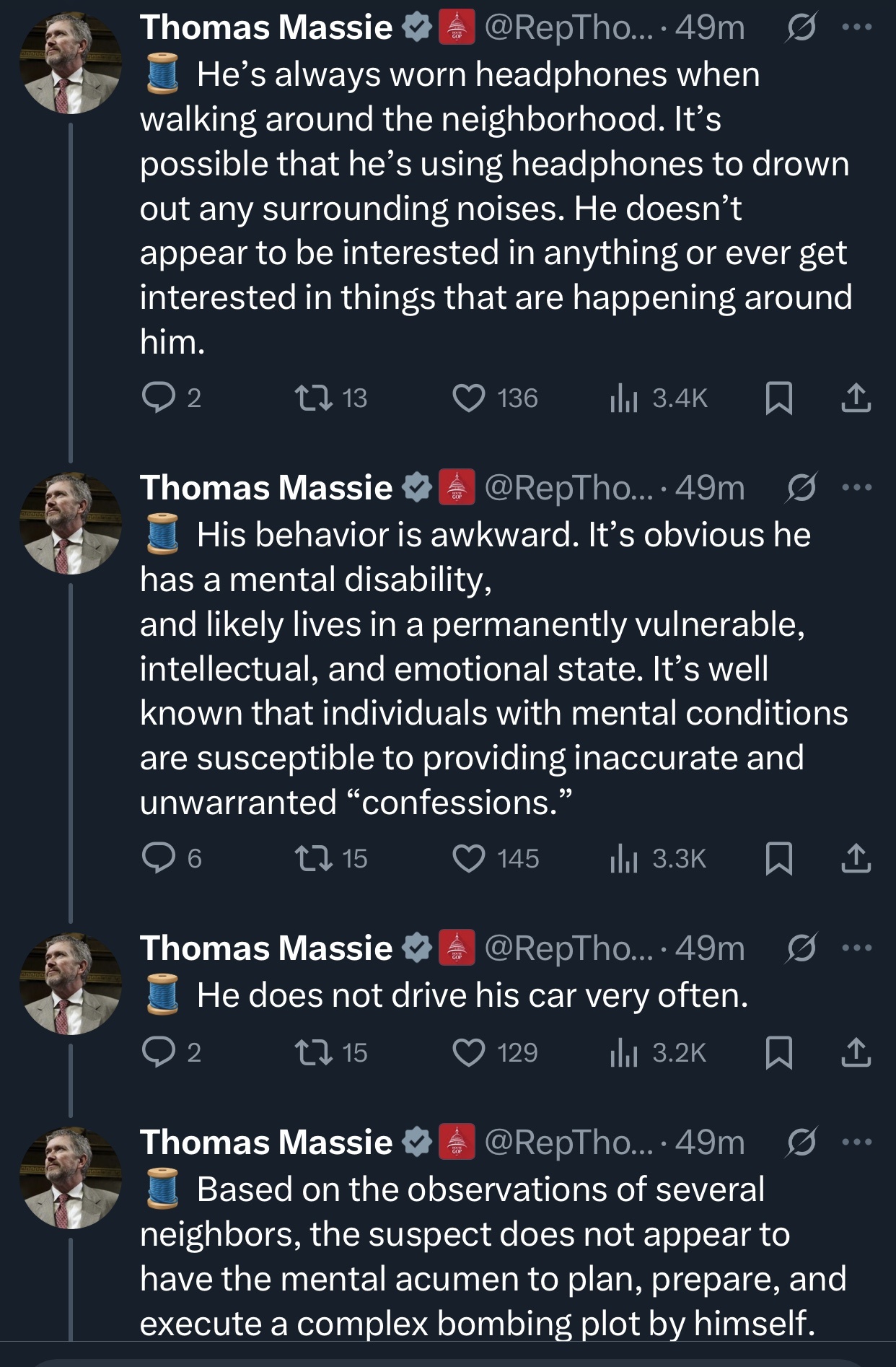Reply to the headphones tweet
896x1367 pixels.
(155, 398)
